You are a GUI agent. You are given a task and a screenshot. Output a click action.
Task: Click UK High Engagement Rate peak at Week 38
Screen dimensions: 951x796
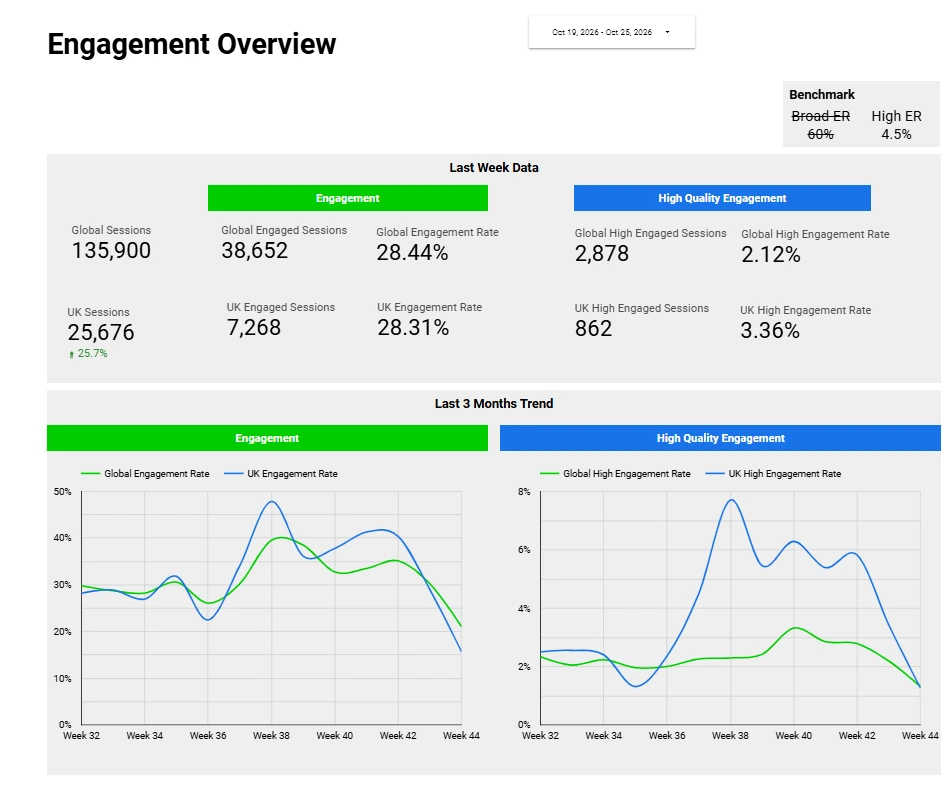[x=731, y=500]
